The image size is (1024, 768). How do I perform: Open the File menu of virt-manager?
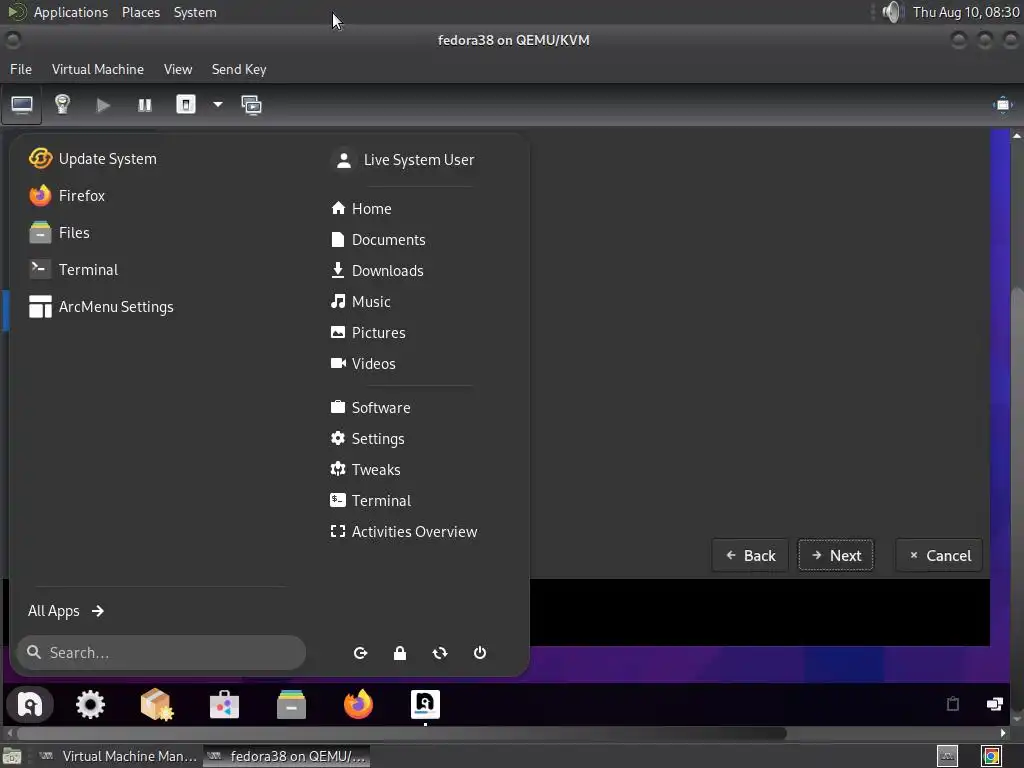(x=21, y=69)
